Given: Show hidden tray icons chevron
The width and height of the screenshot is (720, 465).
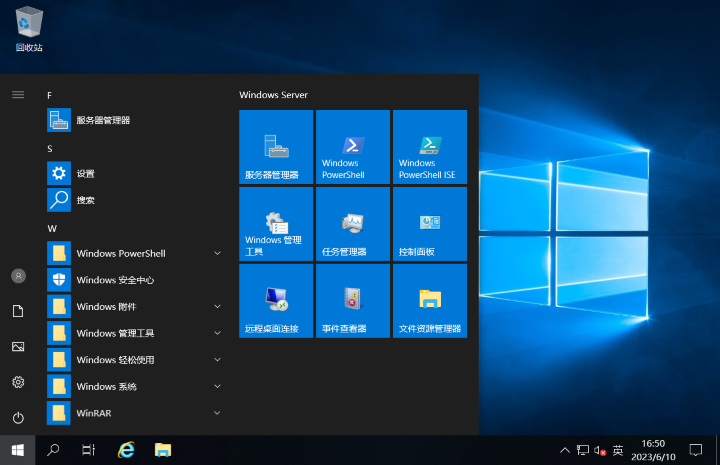Looking at the screenshot, I should (x=565, y=450).
